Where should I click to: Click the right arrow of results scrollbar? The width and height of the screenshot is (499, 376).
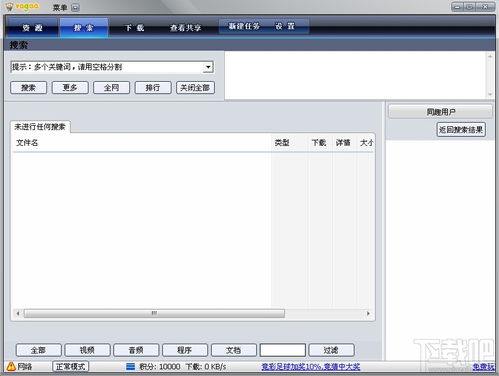368,313
